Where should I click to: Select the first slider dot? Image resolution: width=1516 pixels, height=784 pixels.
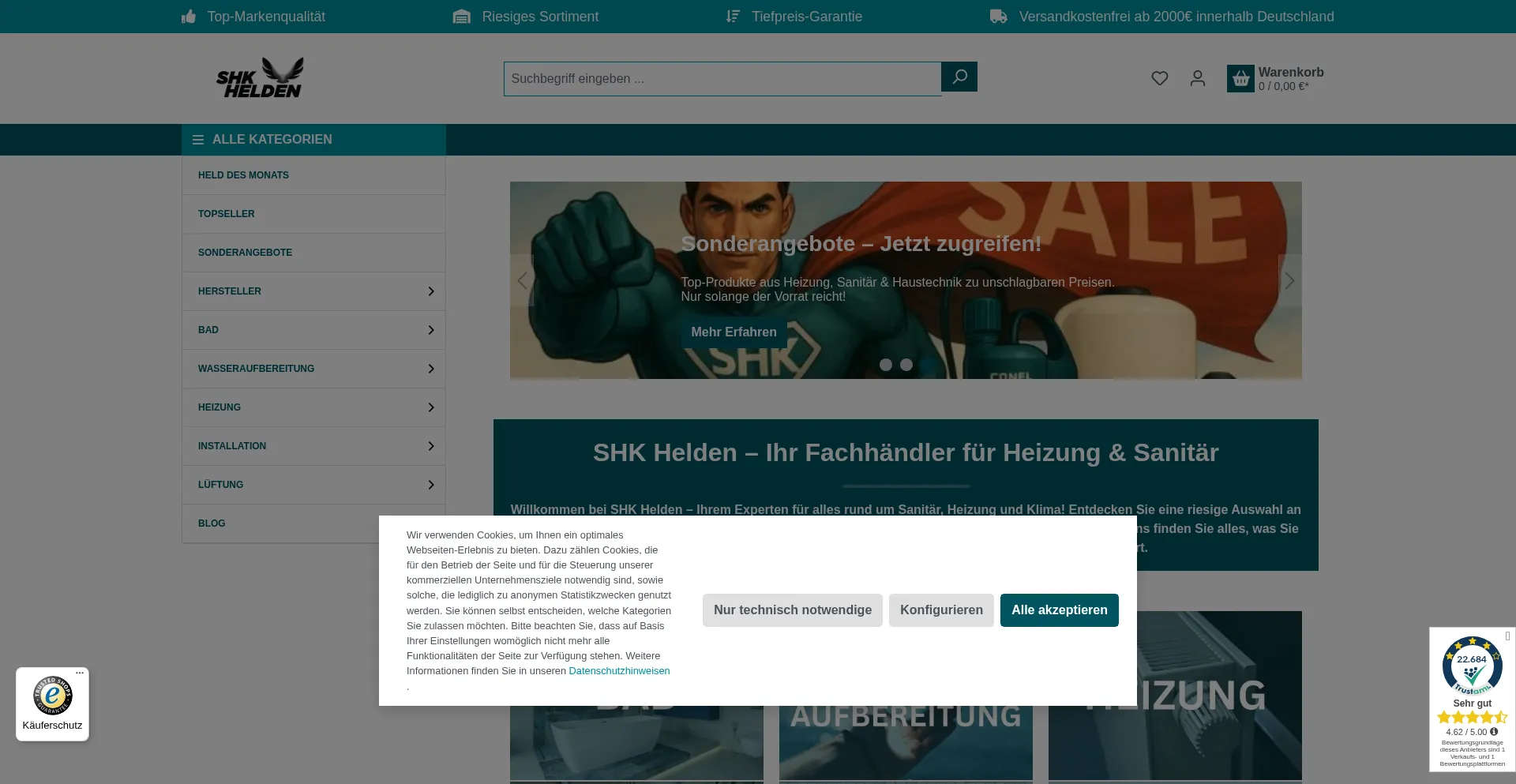(x=886, y=365)
